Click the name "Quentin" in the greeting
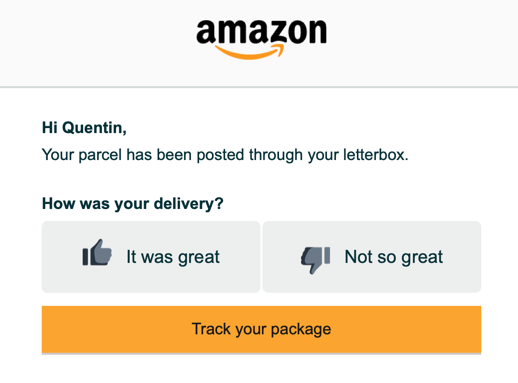This screenshot has height=383, width=518. click(x=94, y=128)
